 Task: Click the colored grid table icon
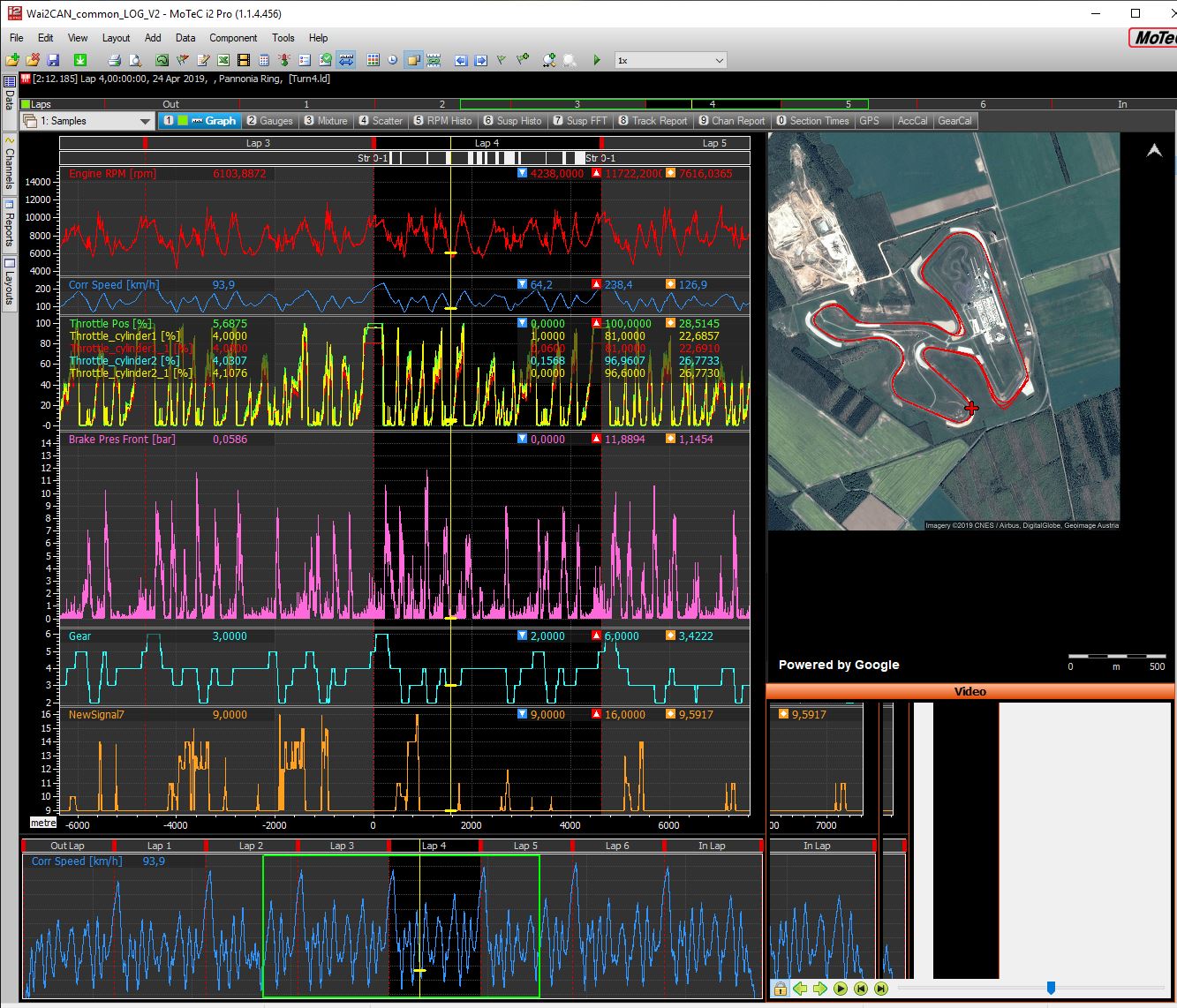pyautogui.click(x=373, y=60)
